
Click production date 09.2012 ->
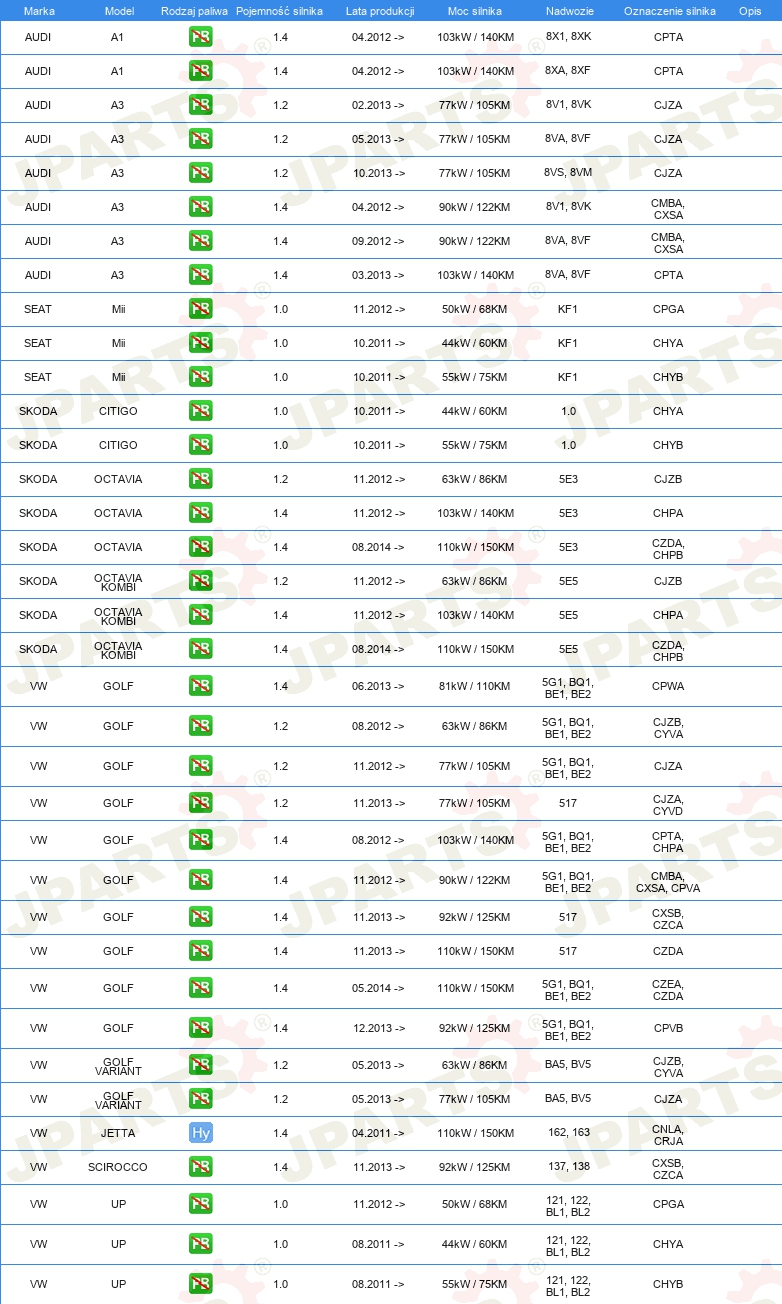(x=379, y=241)
